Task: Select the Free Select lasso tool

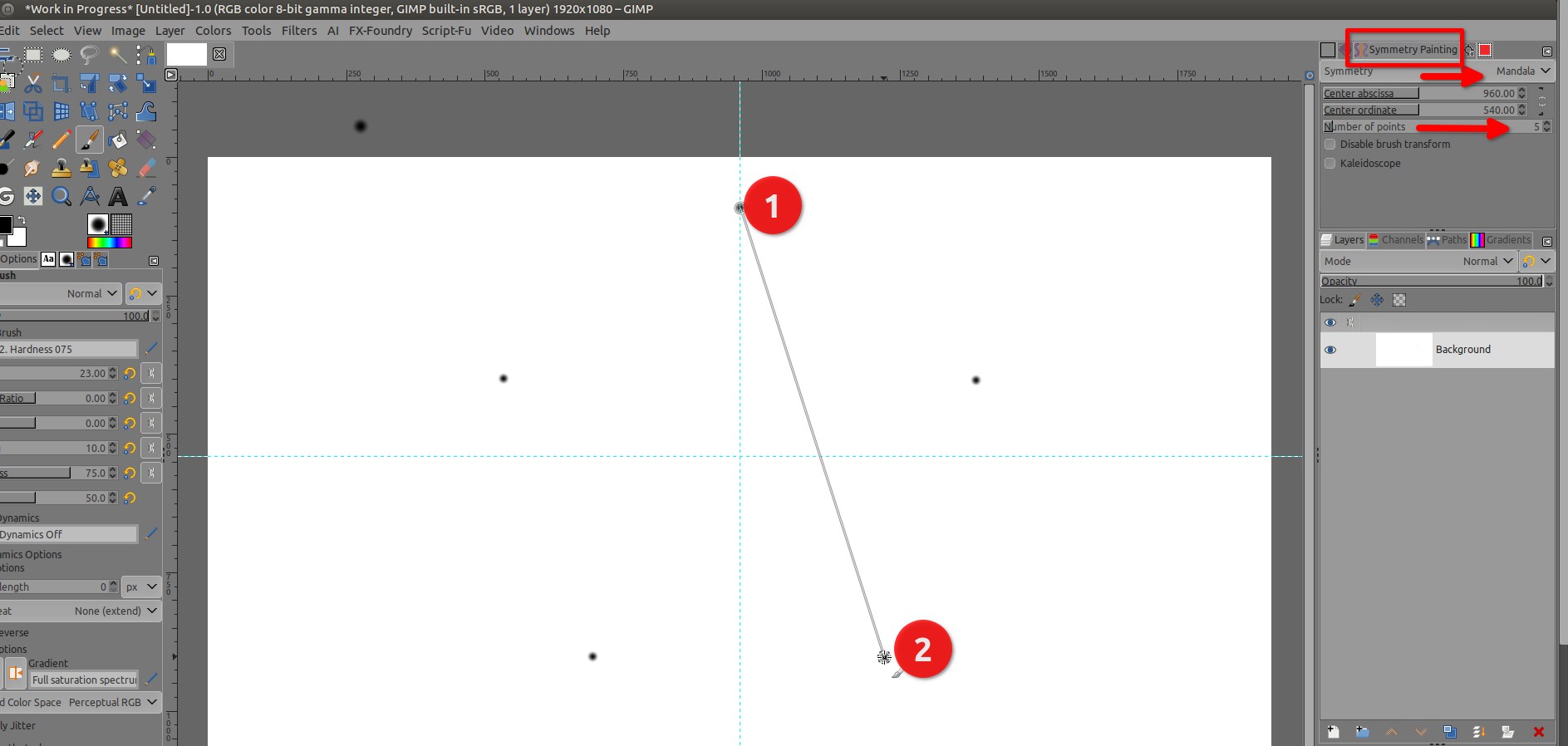Action: coord(90,55)
